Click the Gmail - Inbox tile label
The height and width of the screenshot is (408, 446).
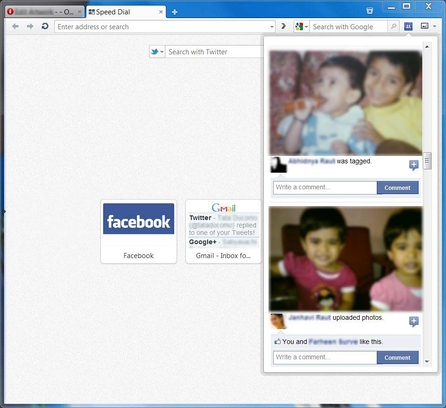tap(223, 256)
